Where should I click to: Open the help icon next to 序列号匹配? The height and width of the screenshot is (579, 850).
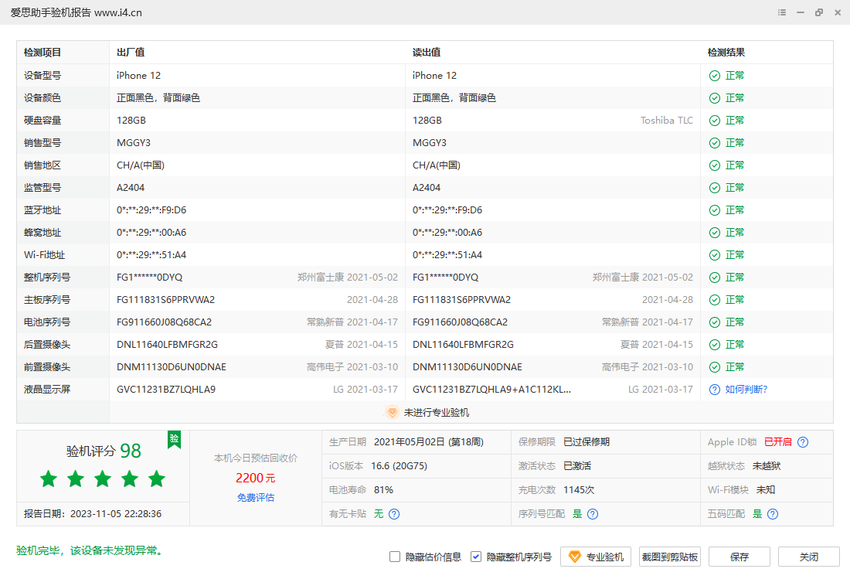pos(593,514)
